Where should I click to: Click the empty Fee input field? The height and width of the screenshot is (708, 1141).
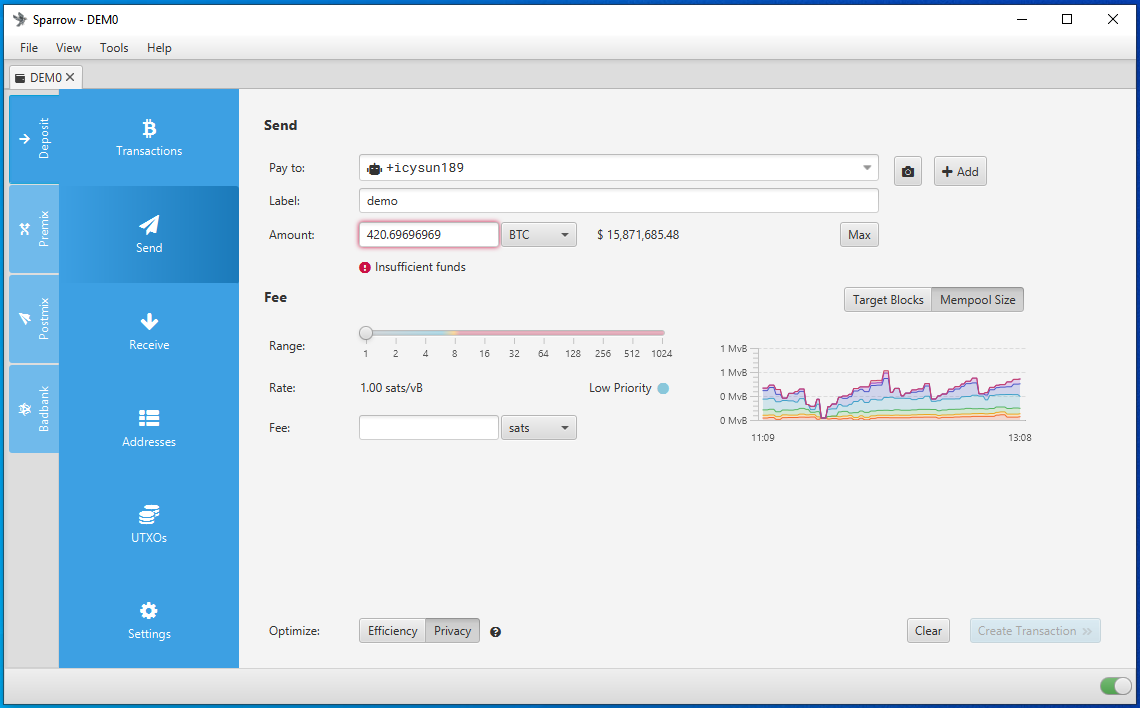[x=429, y=428]
